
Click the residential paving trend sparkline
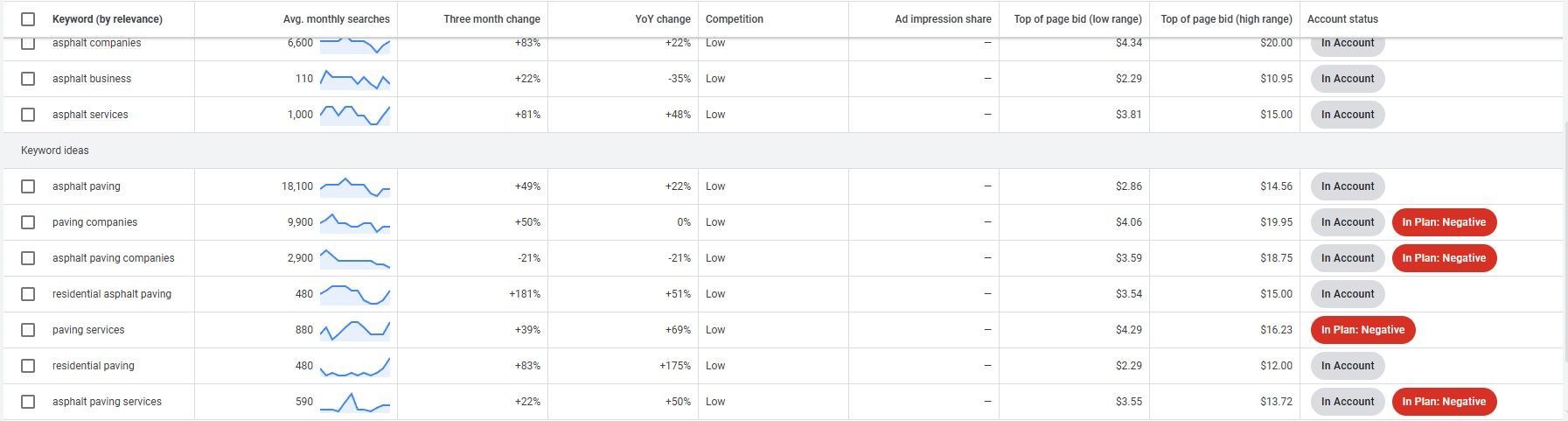pyautogui.click(x=355, y=366)
